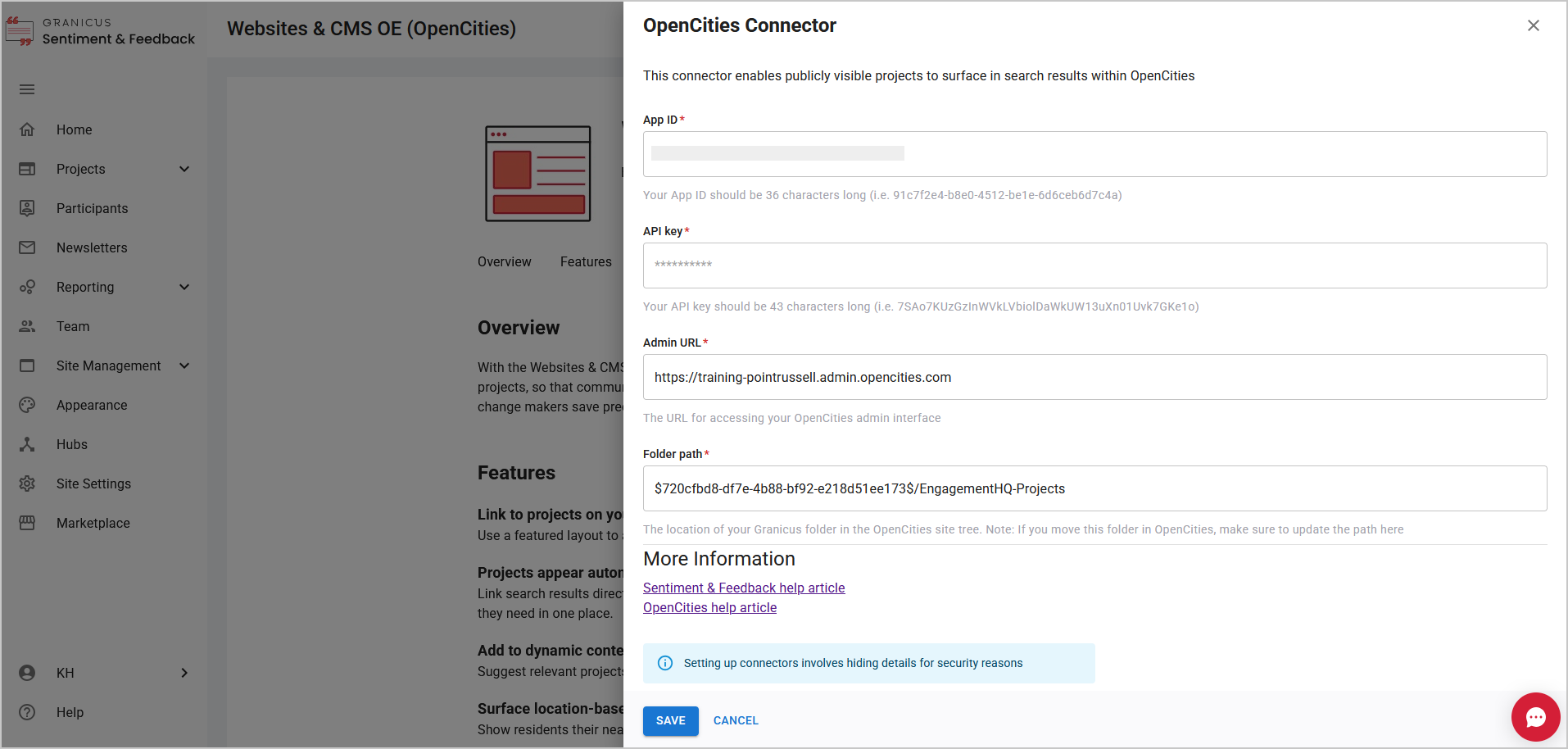Click the Granicus Sentiment & Feedback logo
Image resolution: width=1568 pixels, height=749 pixels.
(x=100, y=31)
